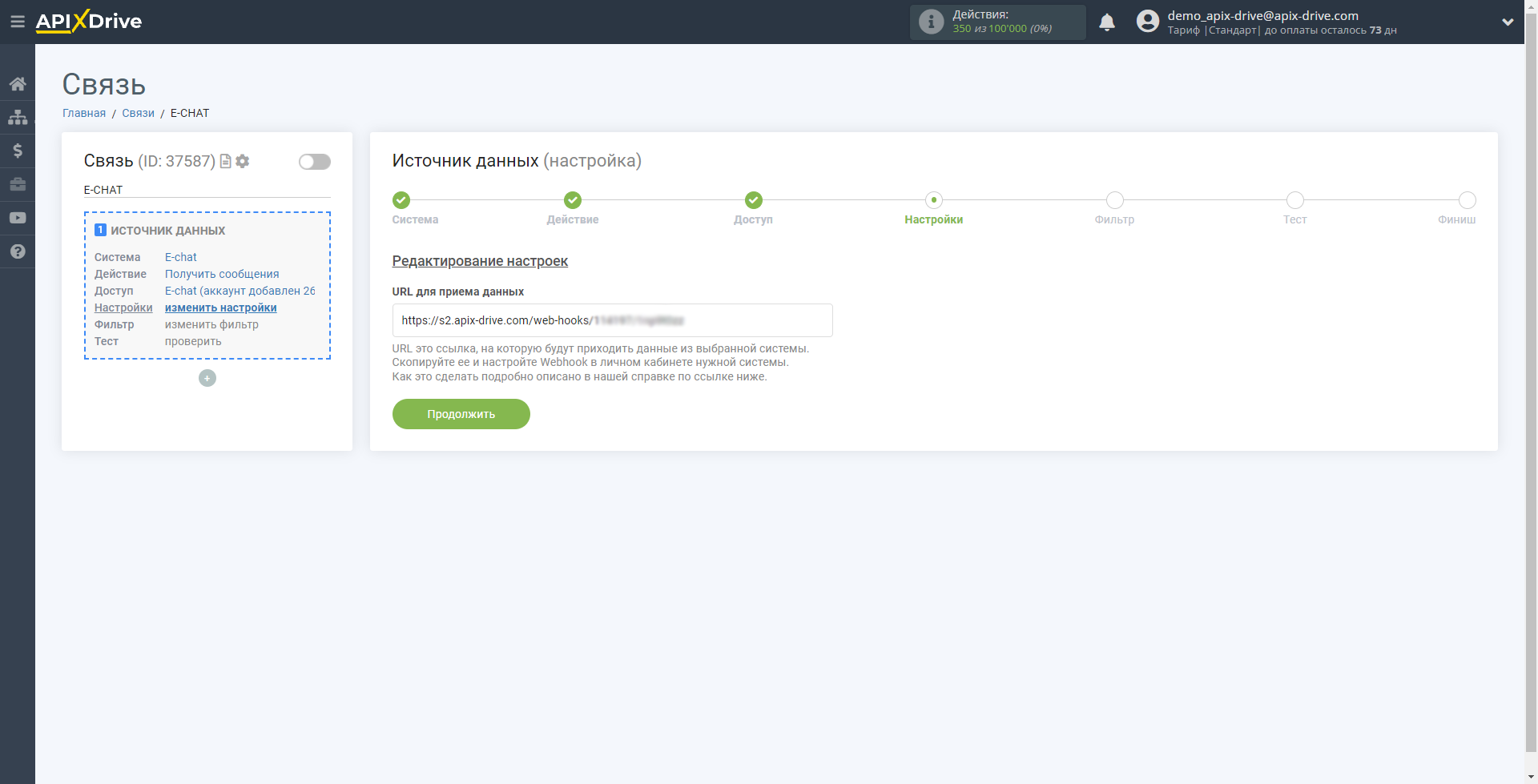Click the Действия counter panel
Image resolution: width=1538 pixels, height=784 pixels.
[998, 22]
